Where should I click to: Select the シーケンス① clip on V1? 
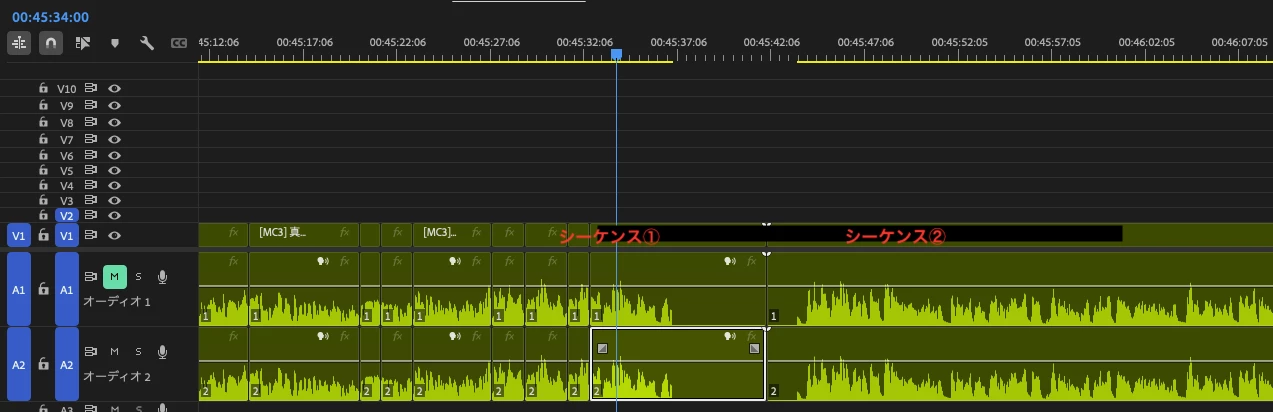(678, 236)
